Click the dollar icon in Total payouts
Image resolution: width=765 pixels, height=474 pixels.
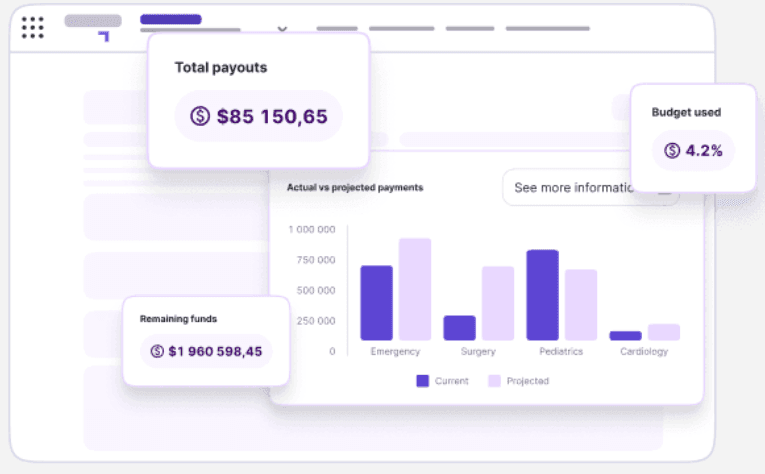click(200, 117)
